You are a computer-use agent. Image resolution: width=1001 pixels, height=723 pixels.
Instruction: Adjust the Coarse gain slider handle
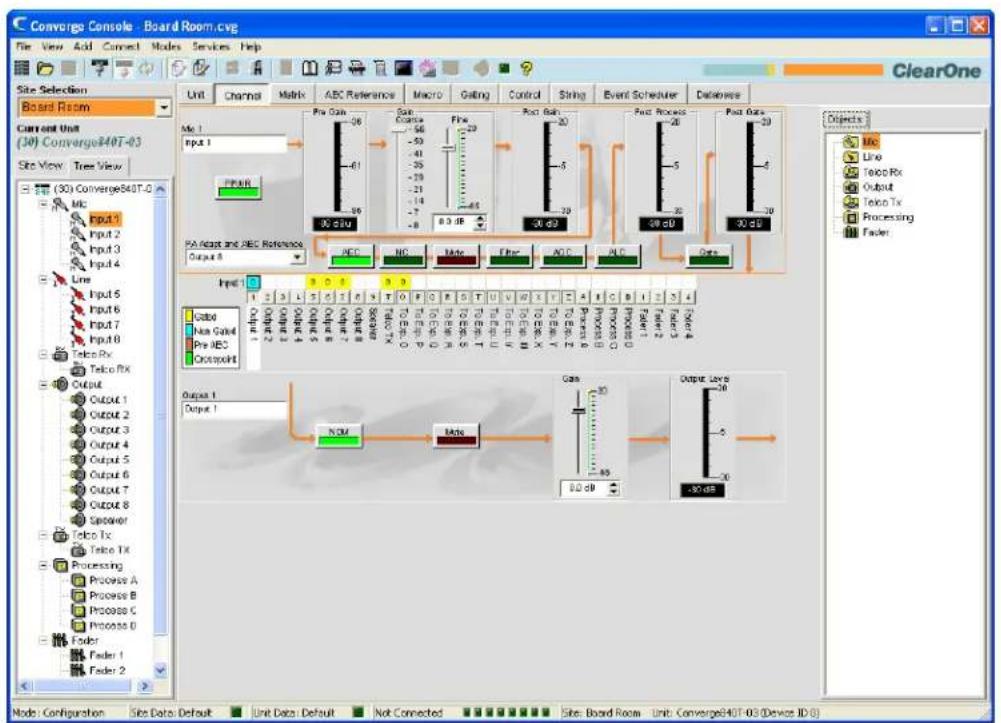coord(399,130)
